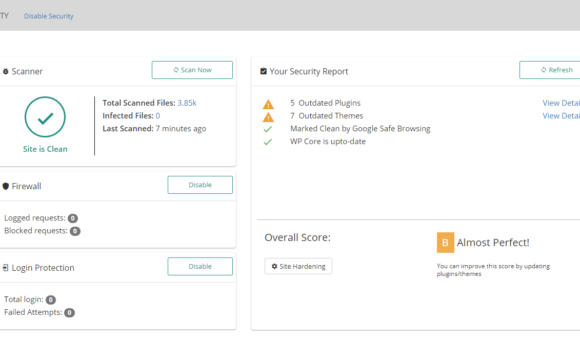
Task: Click the Disable Security link
Action: [48, 16]
